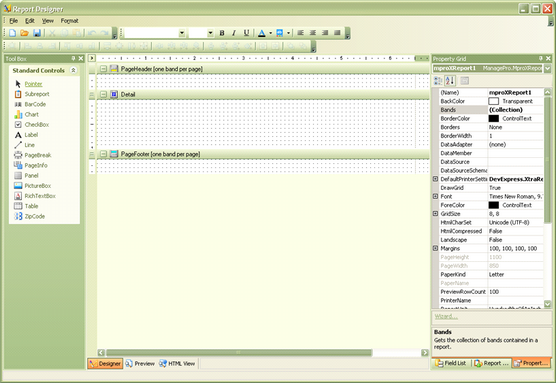Screen dimensions: 556x383
Task: Open the Format menu
Action: (x=70, y=21)
